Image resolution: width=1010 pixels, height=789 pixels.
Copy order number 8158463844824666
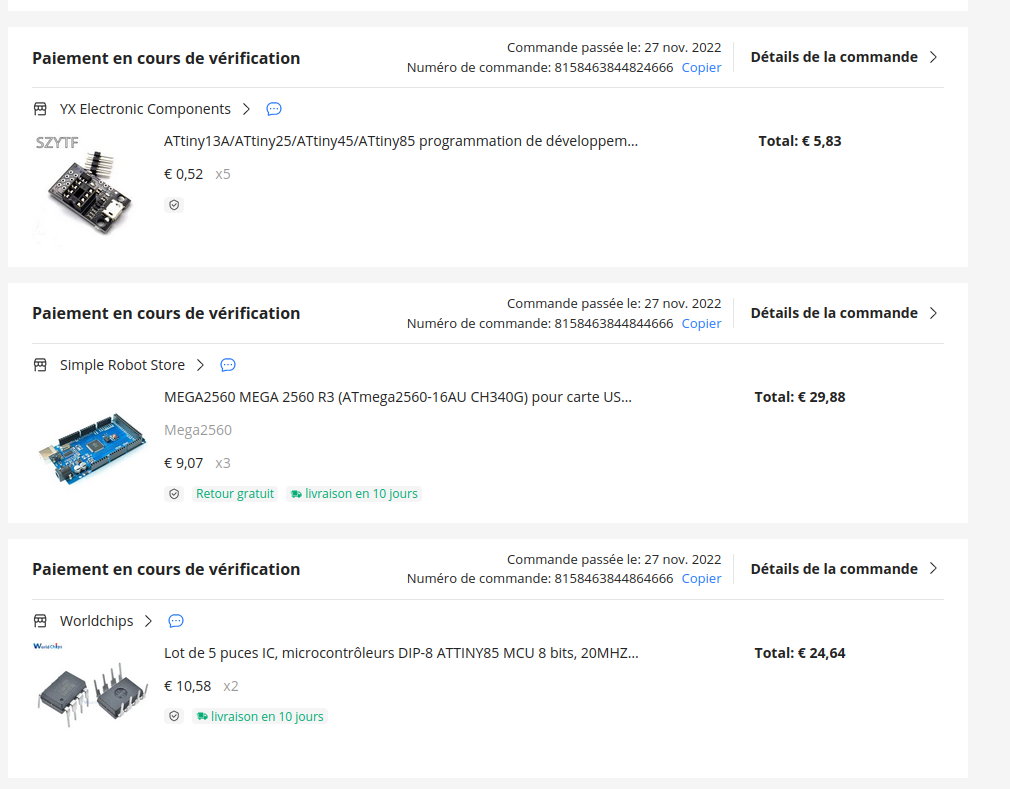[x=701, y=68]
